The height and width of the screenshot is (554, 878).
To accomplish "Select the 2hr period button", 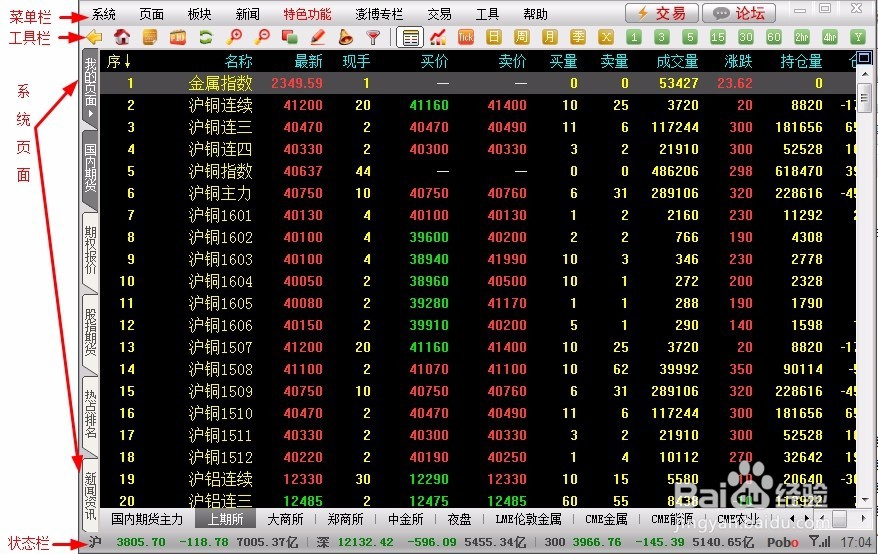I will tap(802, 38).
